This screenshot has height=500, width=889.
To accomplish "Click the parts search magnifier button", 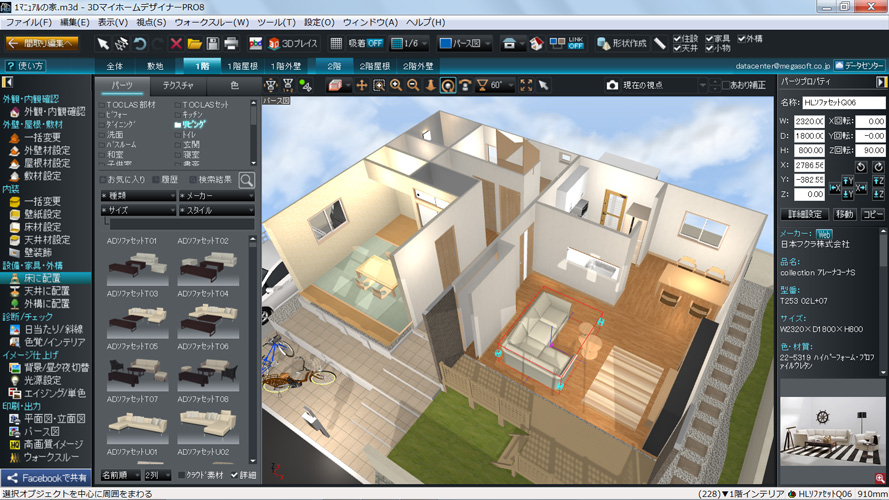I will click(x=246, y=180).
